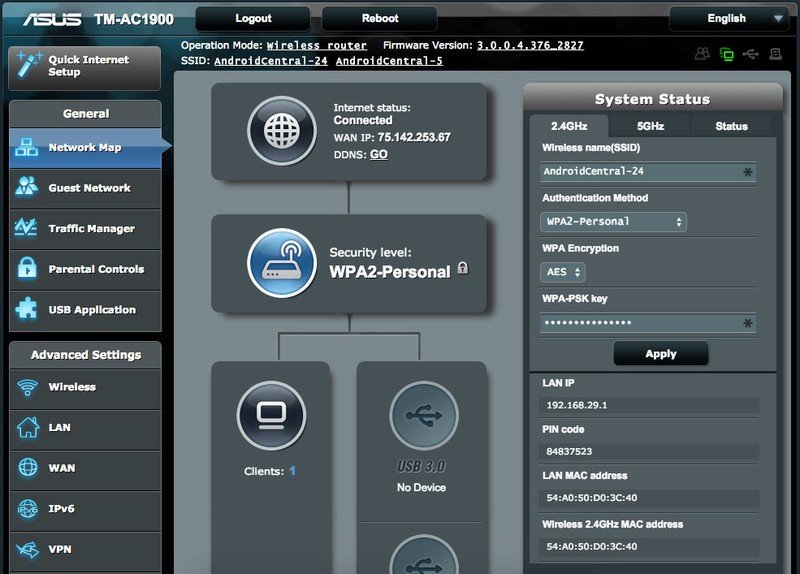
Task: Click the USB 3.0 No Device label
Action: (421, 488)
